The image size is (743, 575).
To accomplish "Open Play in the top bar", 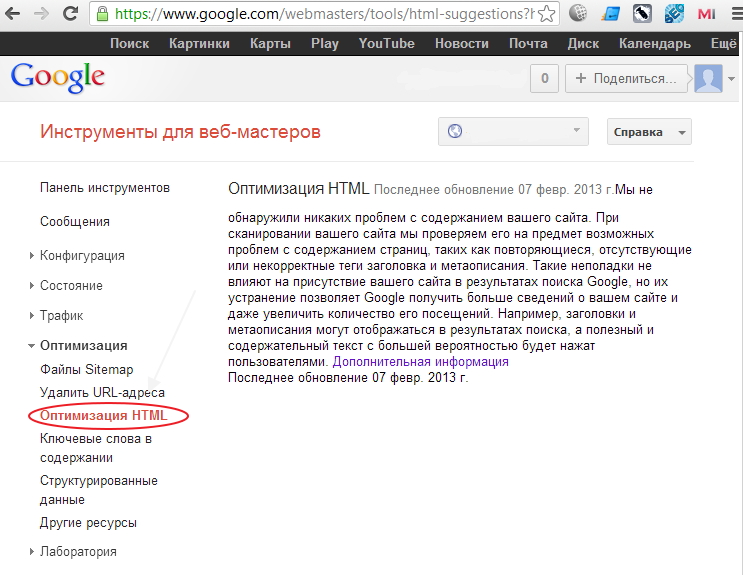I will 325,44.
